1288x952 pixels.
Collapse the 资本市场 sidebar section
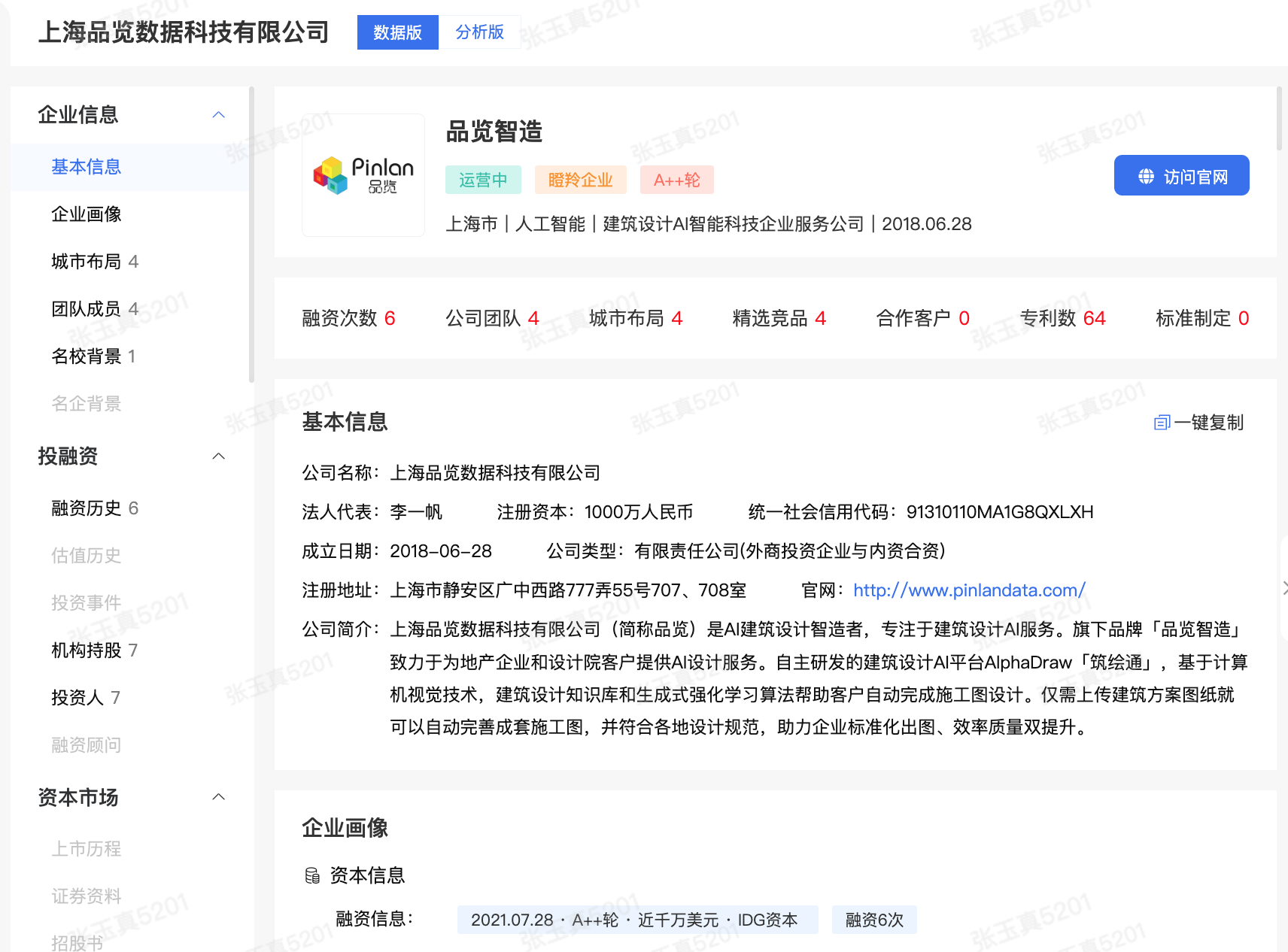point(219,797)
